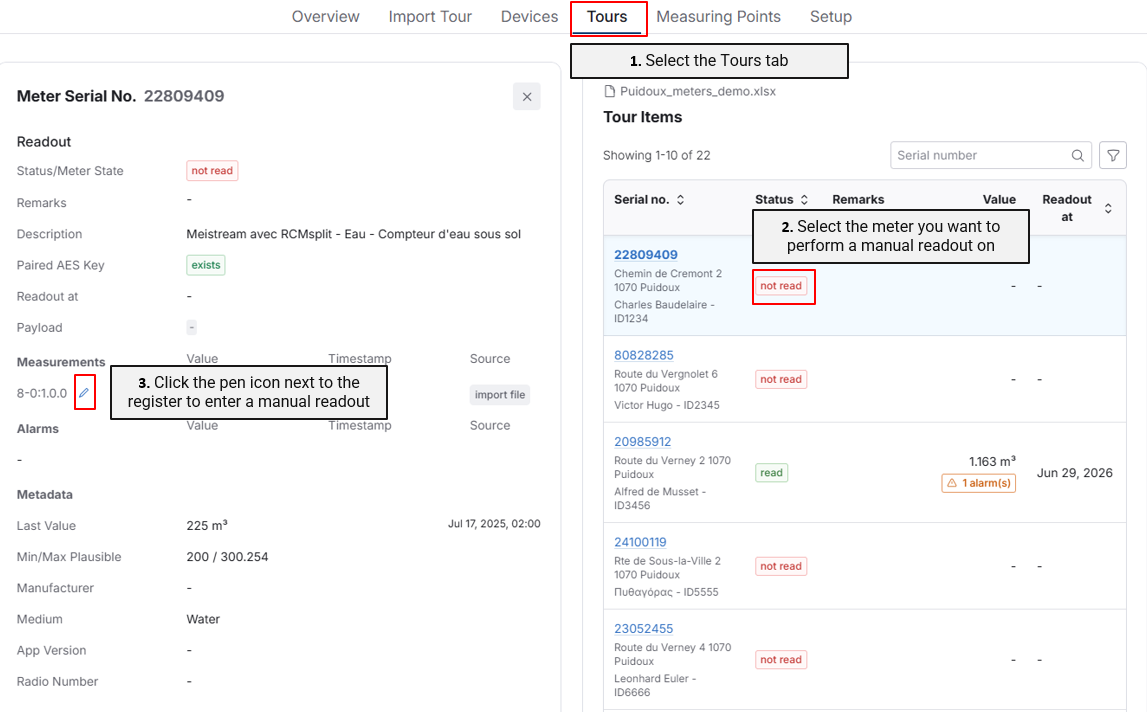
Task: Click the file icon beside Puidoux_meters_demo.xlsx
Action: click(609, 91)
